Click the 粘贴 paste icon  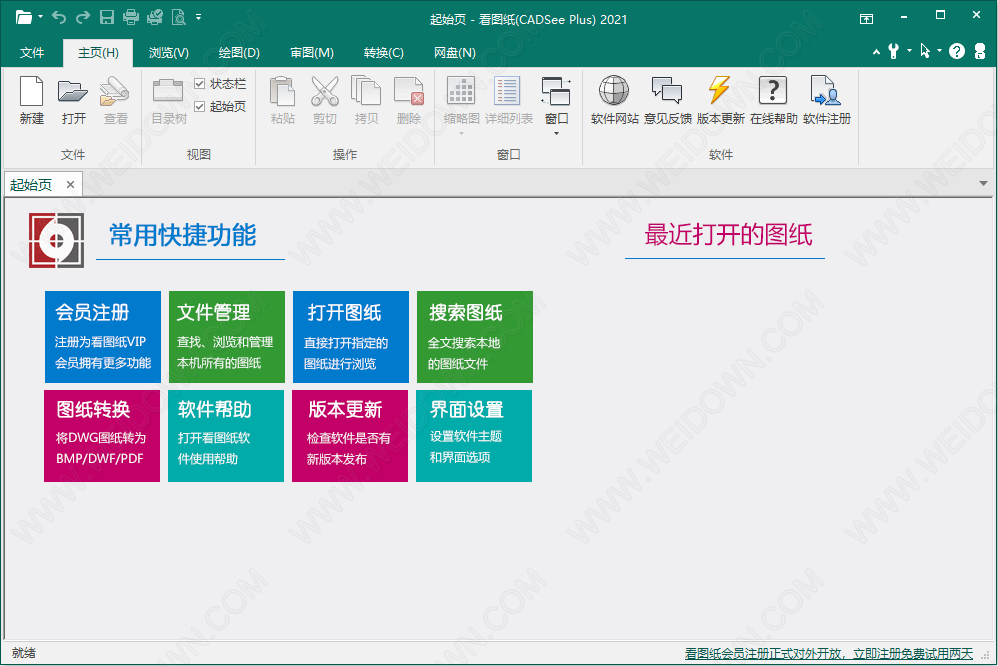point(283,101)
